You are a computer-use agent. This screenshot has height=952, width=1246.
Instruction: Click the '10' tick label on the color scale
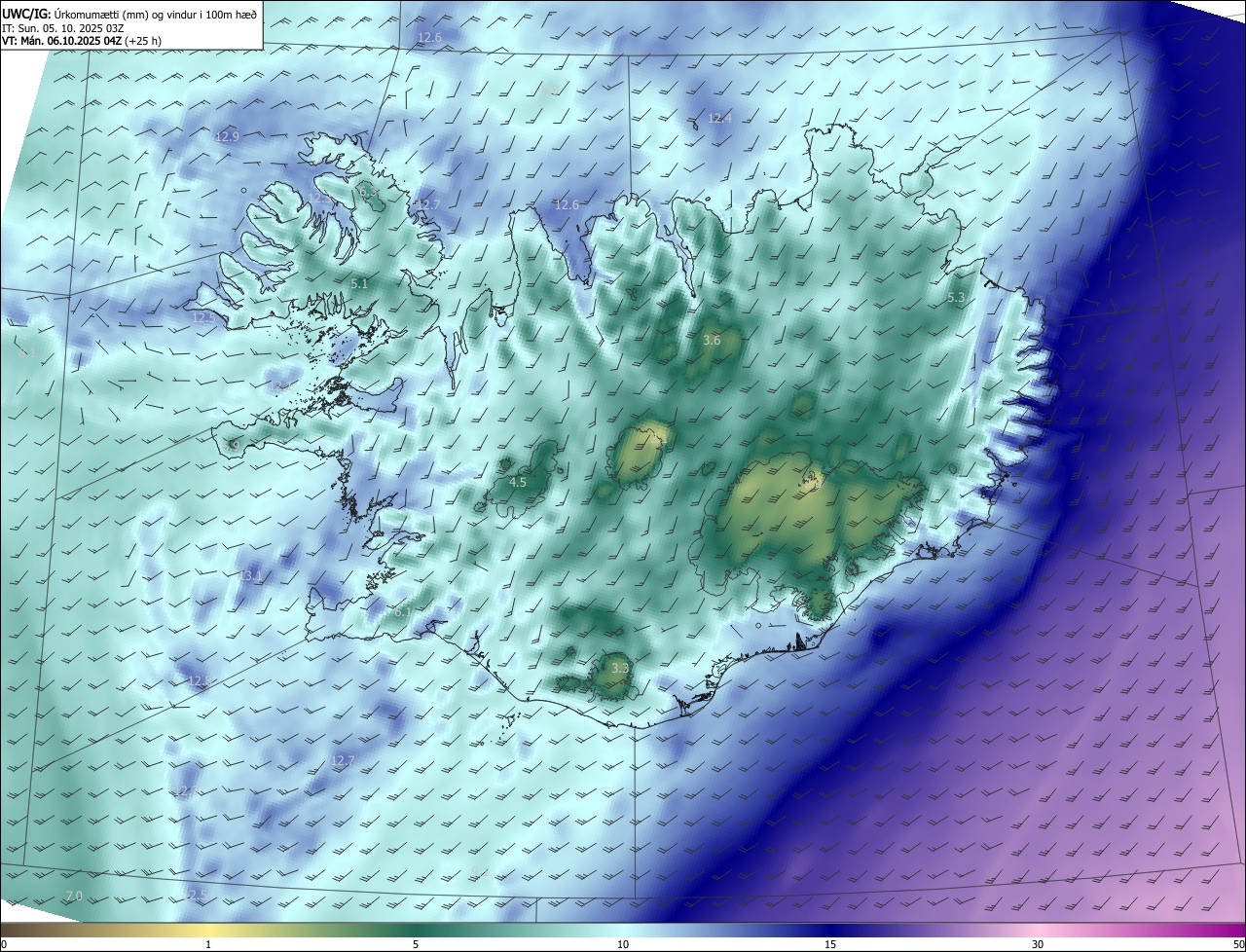623,944
